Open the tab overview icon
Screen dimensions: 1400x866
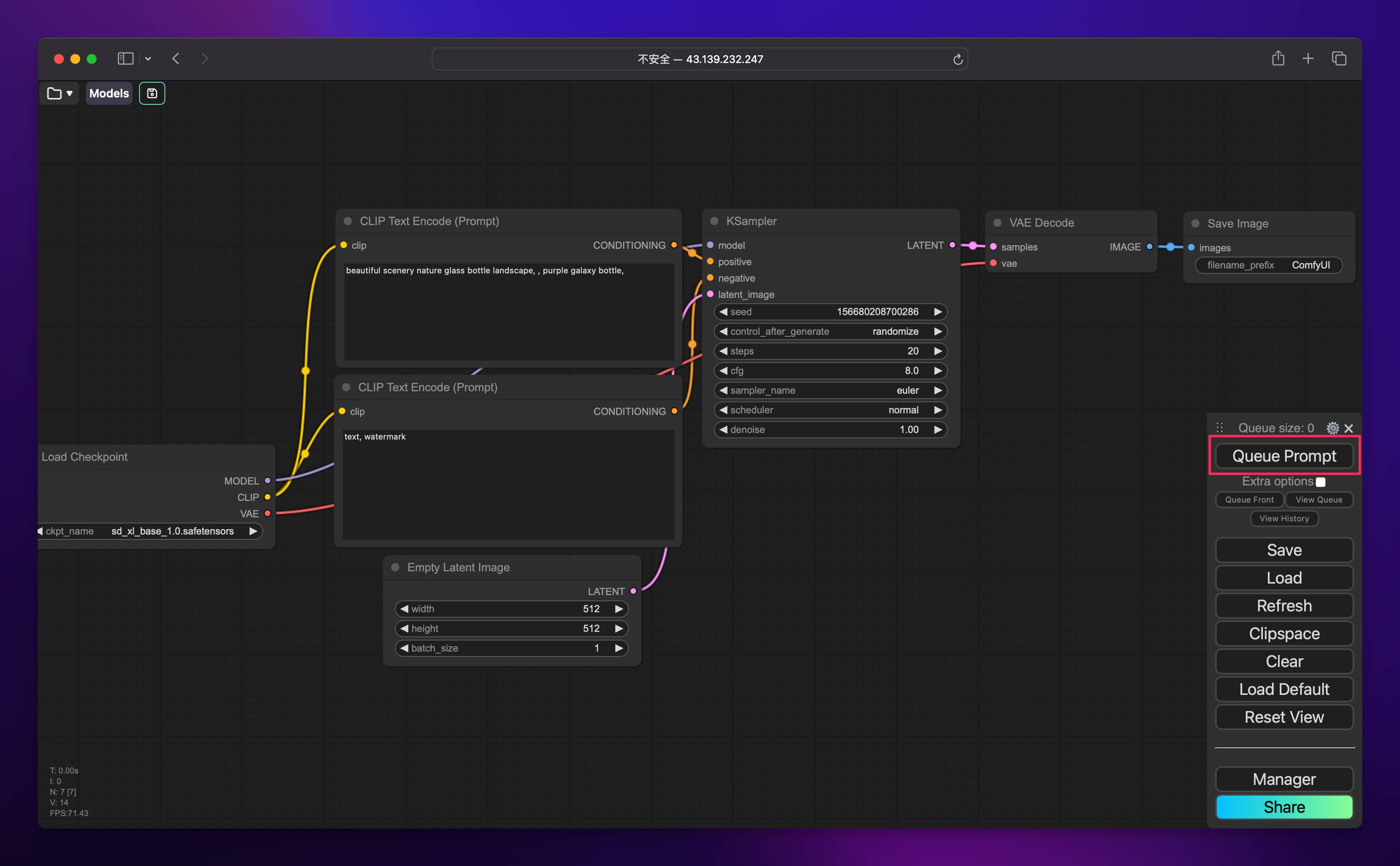point(1339,59)
